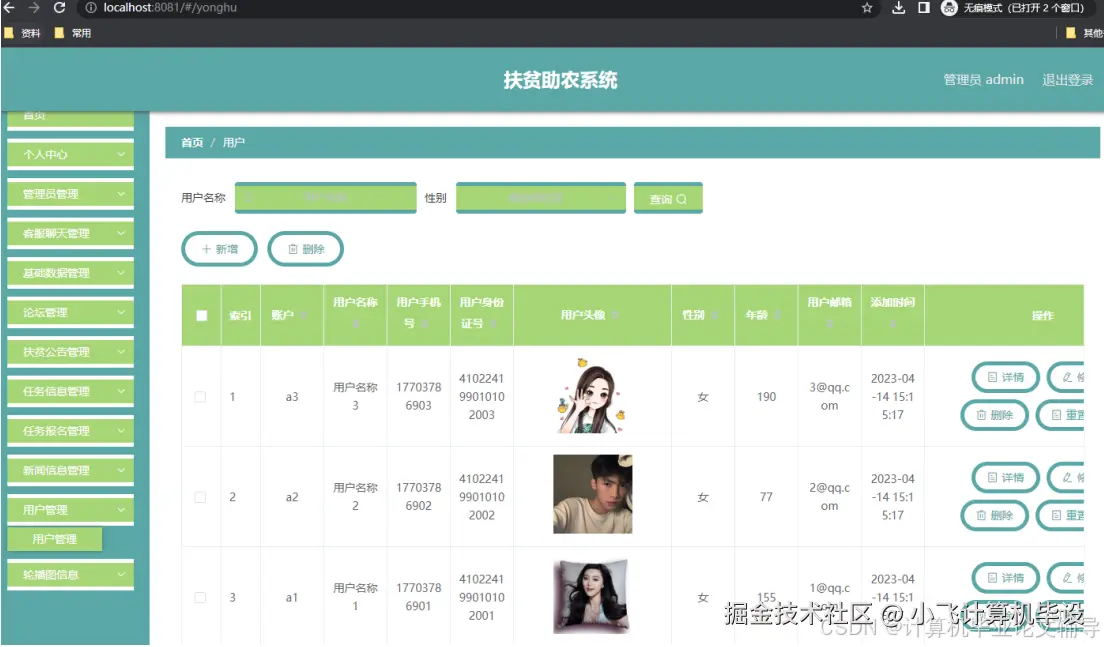Expand the 轮播图信息 sidebar menu
This screenshot has width=1104, height=647.
(x=70, y=574)
